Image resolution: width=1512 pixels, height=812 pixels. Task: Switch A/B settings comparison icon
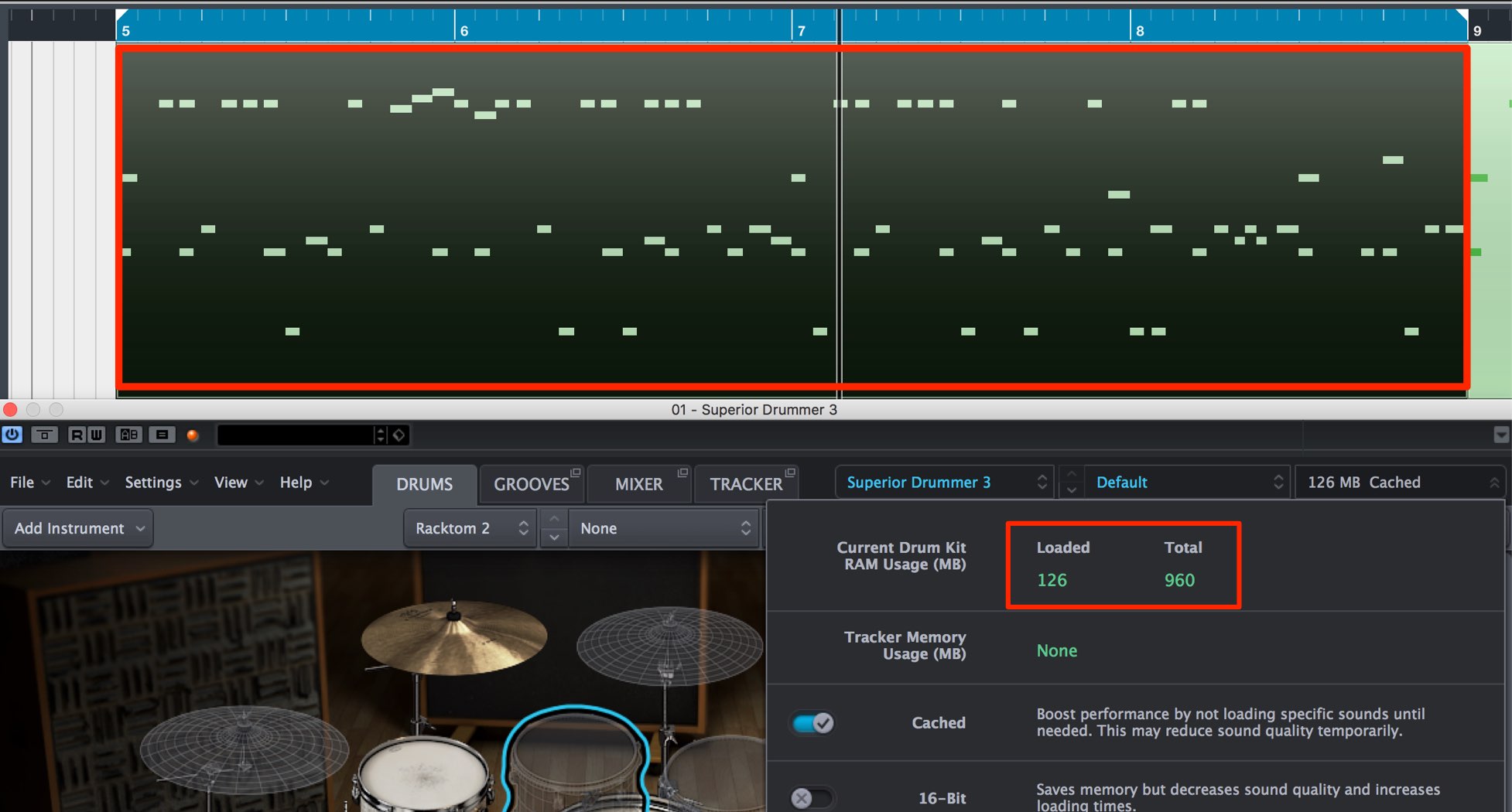(x=128, y=435)
